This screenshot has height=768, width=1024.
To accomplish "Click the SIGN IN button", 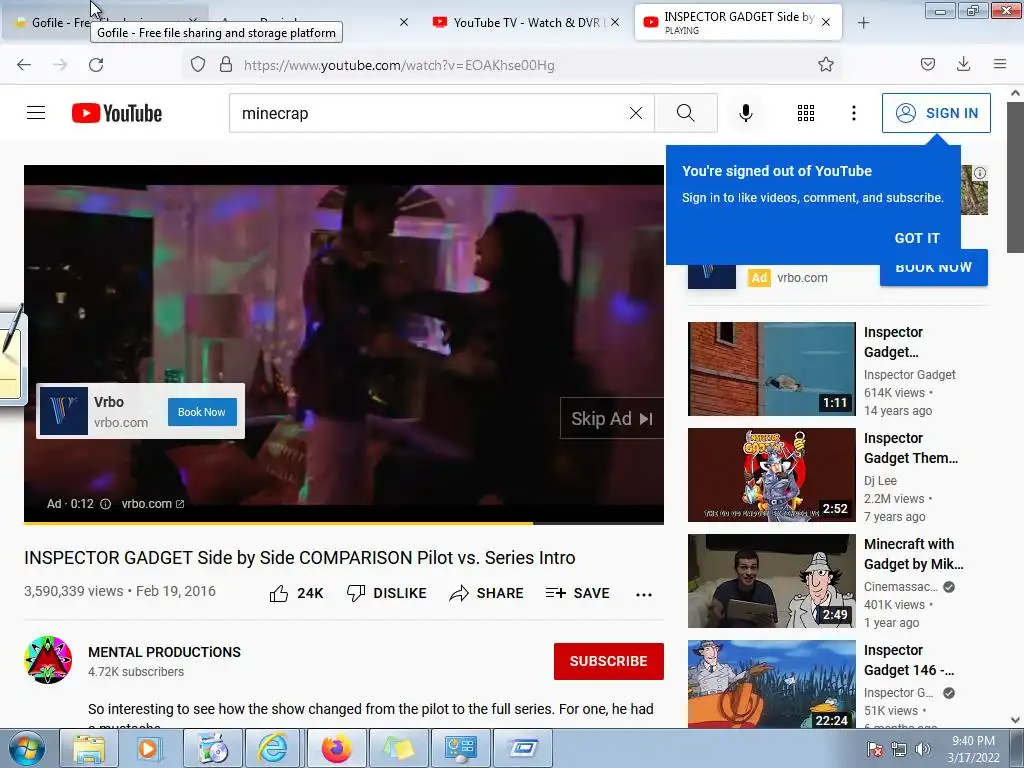I will click(936, 113).
